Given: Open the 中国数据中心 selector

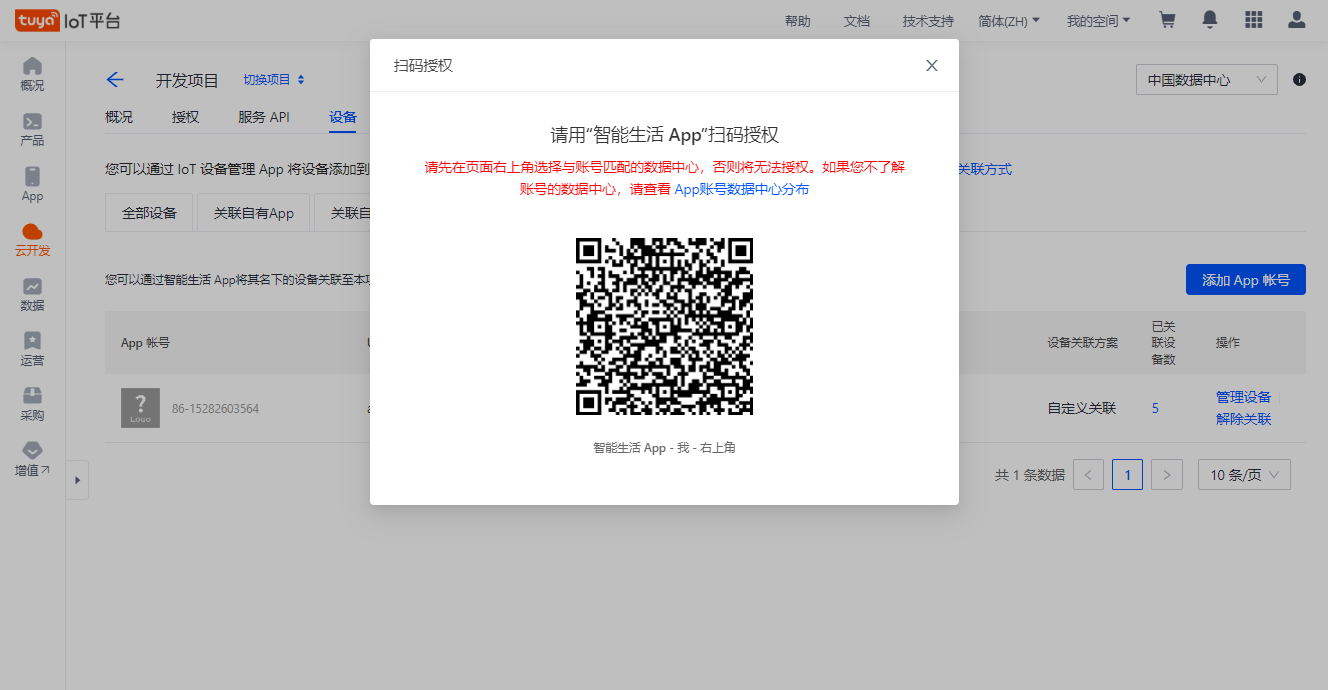Looking at the screenshot, I should tap(1206, 80).
